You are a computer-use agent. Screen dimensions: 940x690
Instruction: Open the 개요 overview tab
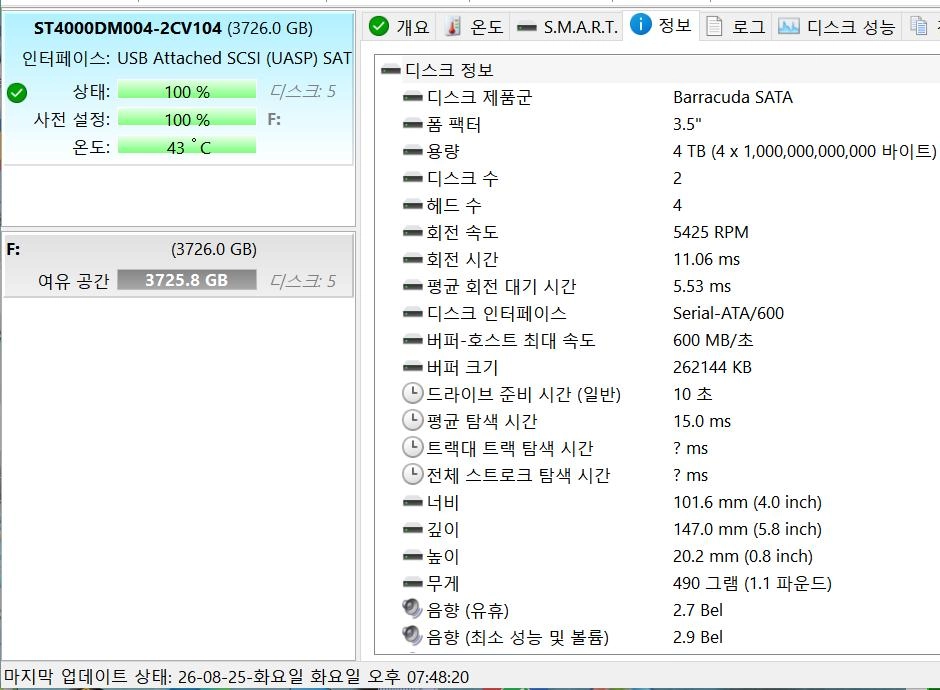[x=399, y=26]
